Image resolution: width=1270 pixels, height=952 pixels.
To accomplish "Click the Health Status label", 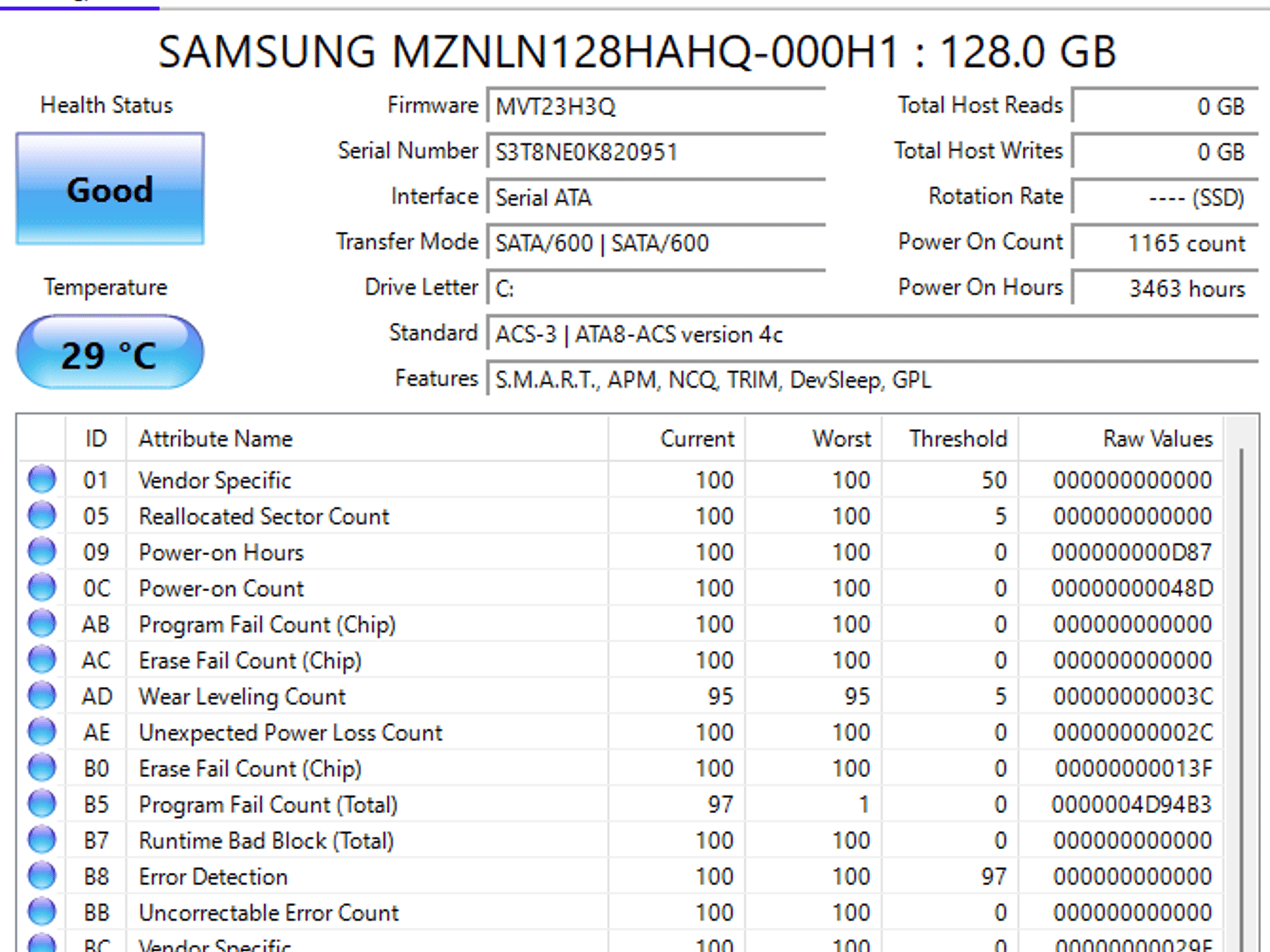I will [x=107, y=105].
